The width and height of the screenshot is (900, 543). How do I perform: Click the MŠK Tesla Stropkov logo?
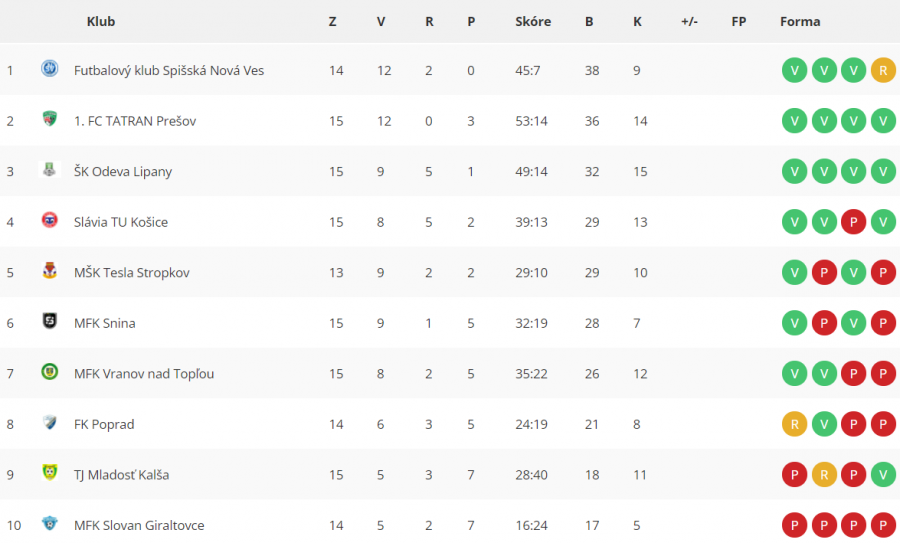point(50,270)
